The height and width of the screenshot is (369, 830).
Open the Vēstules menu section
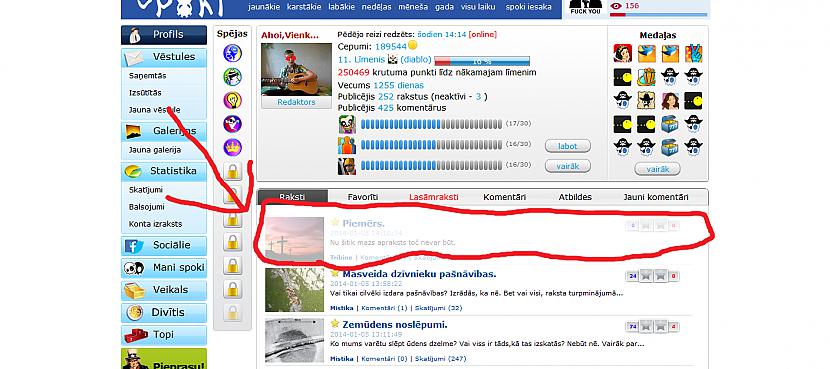[164, 57]
